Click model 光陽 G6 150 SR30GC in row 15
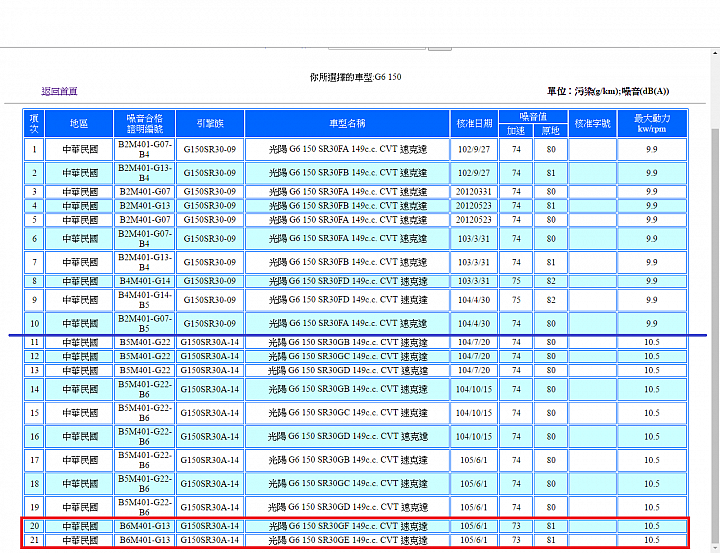The height and width of the screenshot is (553, 720). click(347, 413)
